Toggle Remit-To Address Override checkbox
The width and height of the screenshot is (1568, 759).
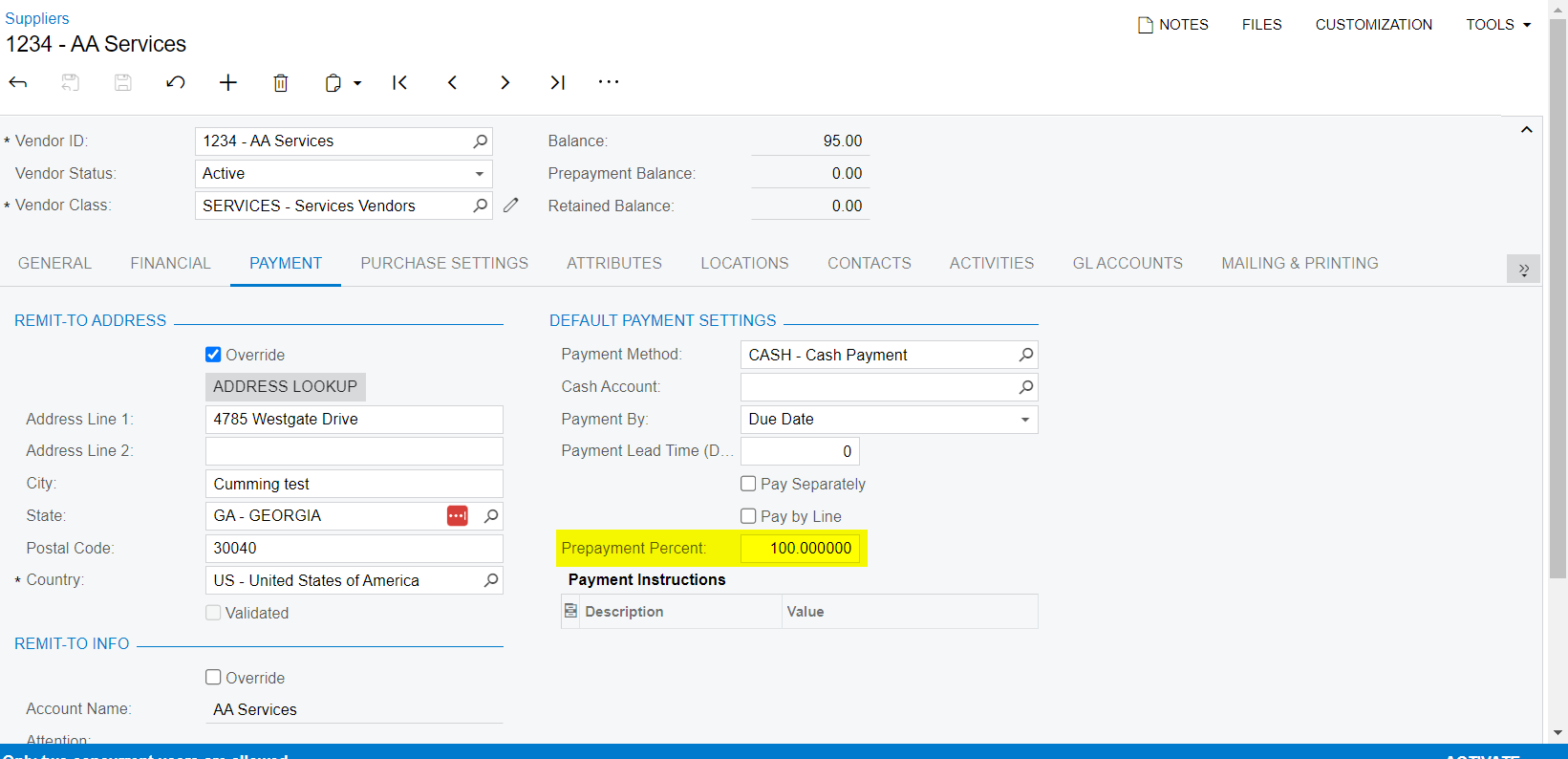pos(213,355)
